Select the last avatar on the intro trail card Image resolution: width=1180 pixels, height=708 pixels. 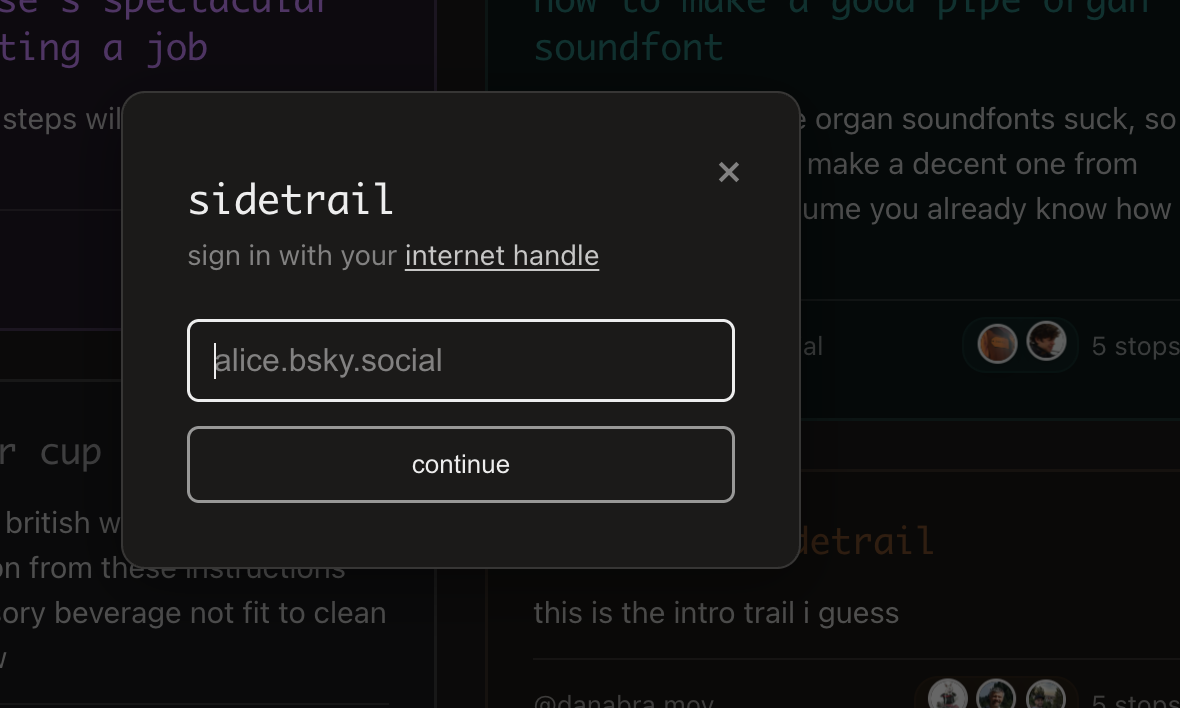pyautogui.click(x=1045, y=696)
